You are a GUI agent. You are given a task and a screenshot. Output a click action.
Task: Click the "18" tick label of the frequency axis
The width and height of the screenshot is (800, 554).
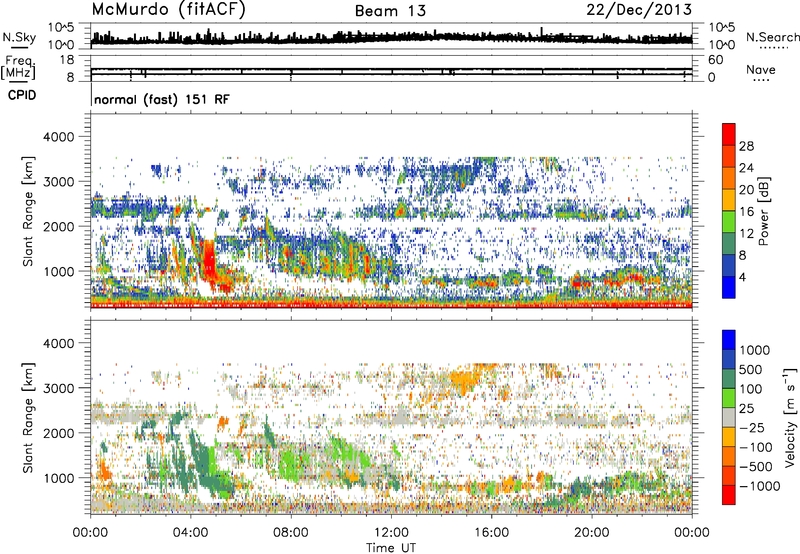coord(66,60)
